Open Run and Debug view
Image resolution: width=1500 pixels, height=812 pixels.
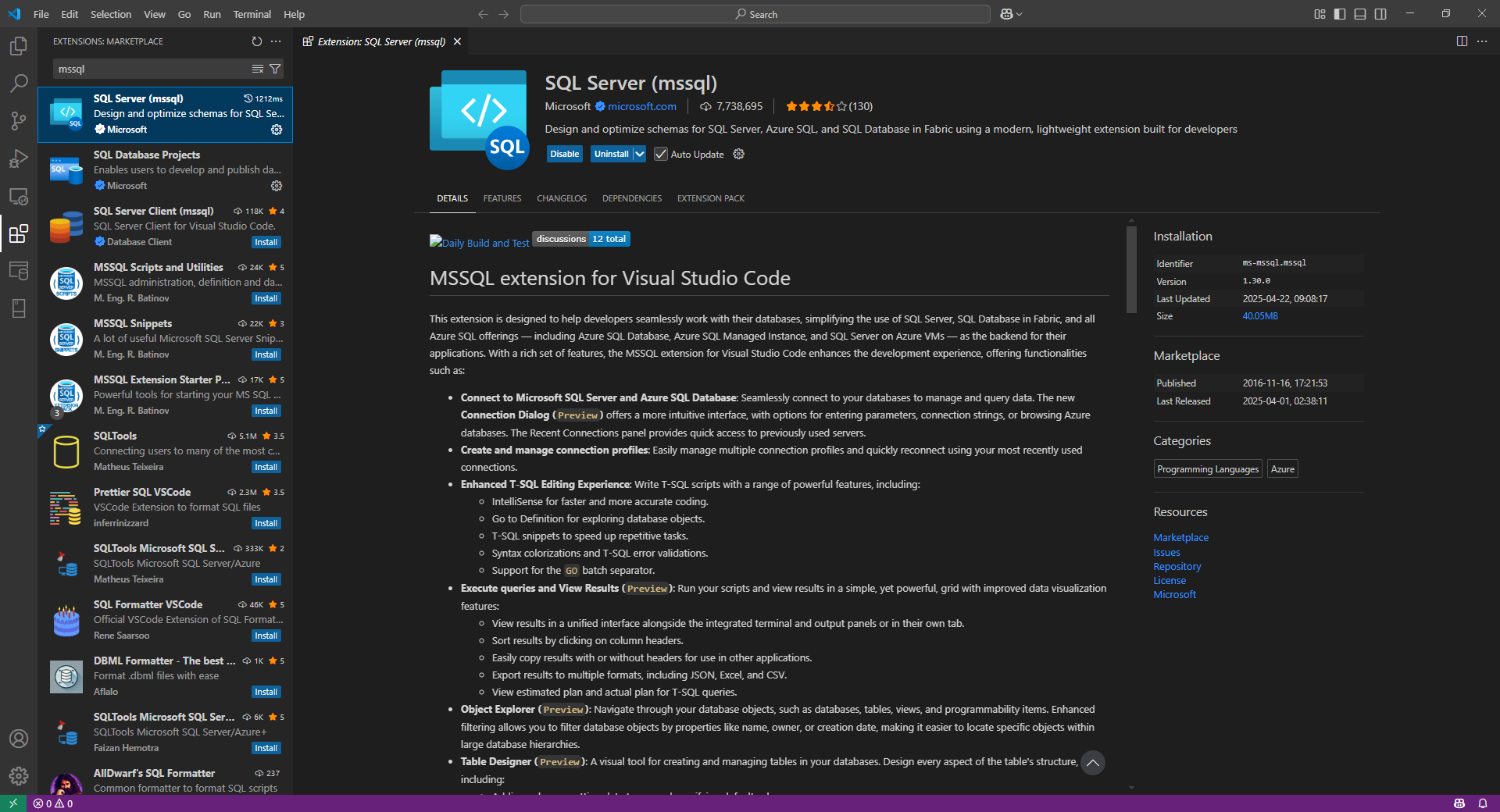point(19,158)
